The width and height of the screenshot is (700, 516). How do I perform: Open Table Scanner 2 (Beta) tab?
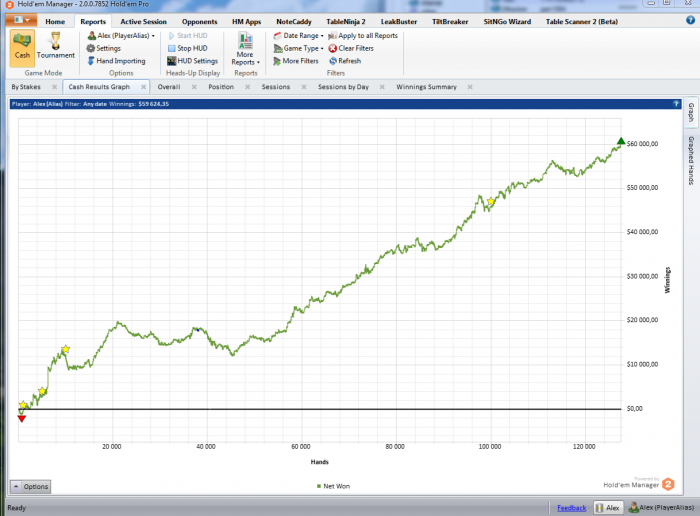582,21
